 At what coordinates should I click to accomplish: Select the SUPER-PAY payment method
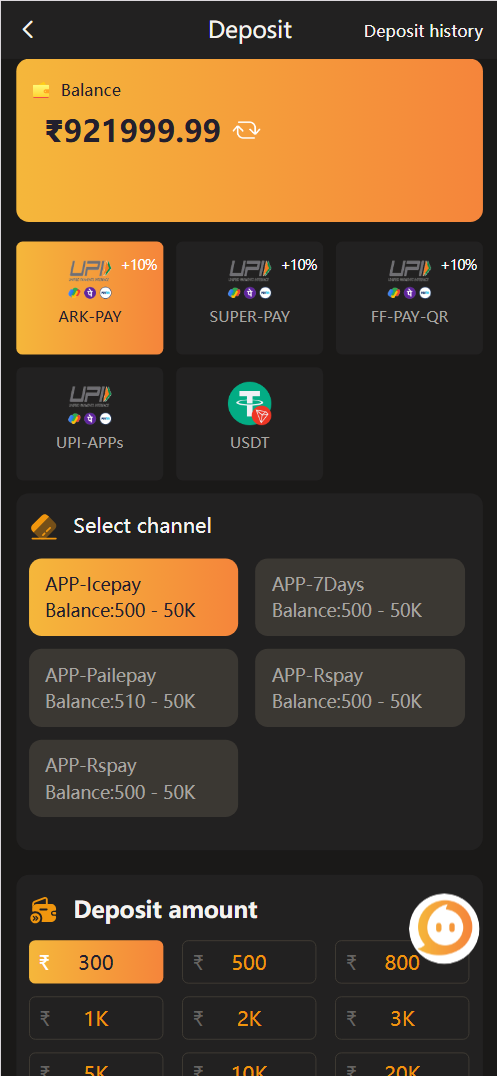click(x=250, y=298)
